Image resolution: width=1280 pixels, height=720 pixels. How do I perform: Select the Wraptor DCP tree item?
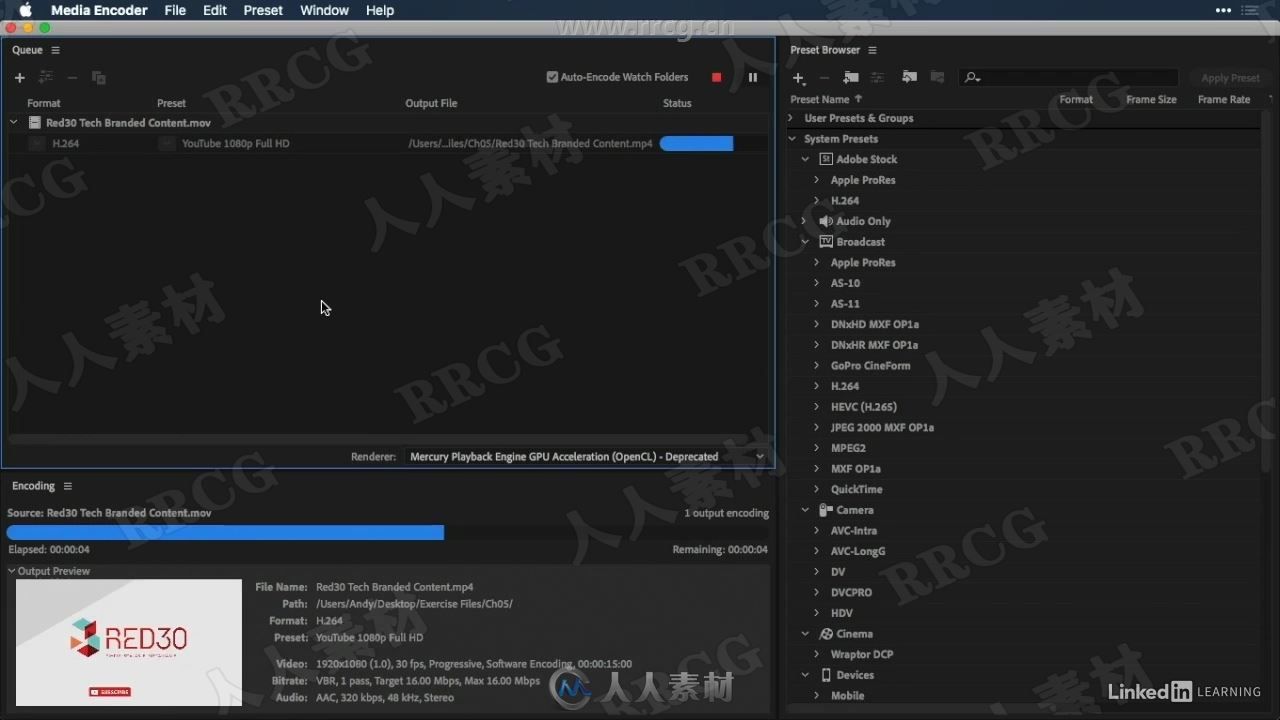[862, 655]
